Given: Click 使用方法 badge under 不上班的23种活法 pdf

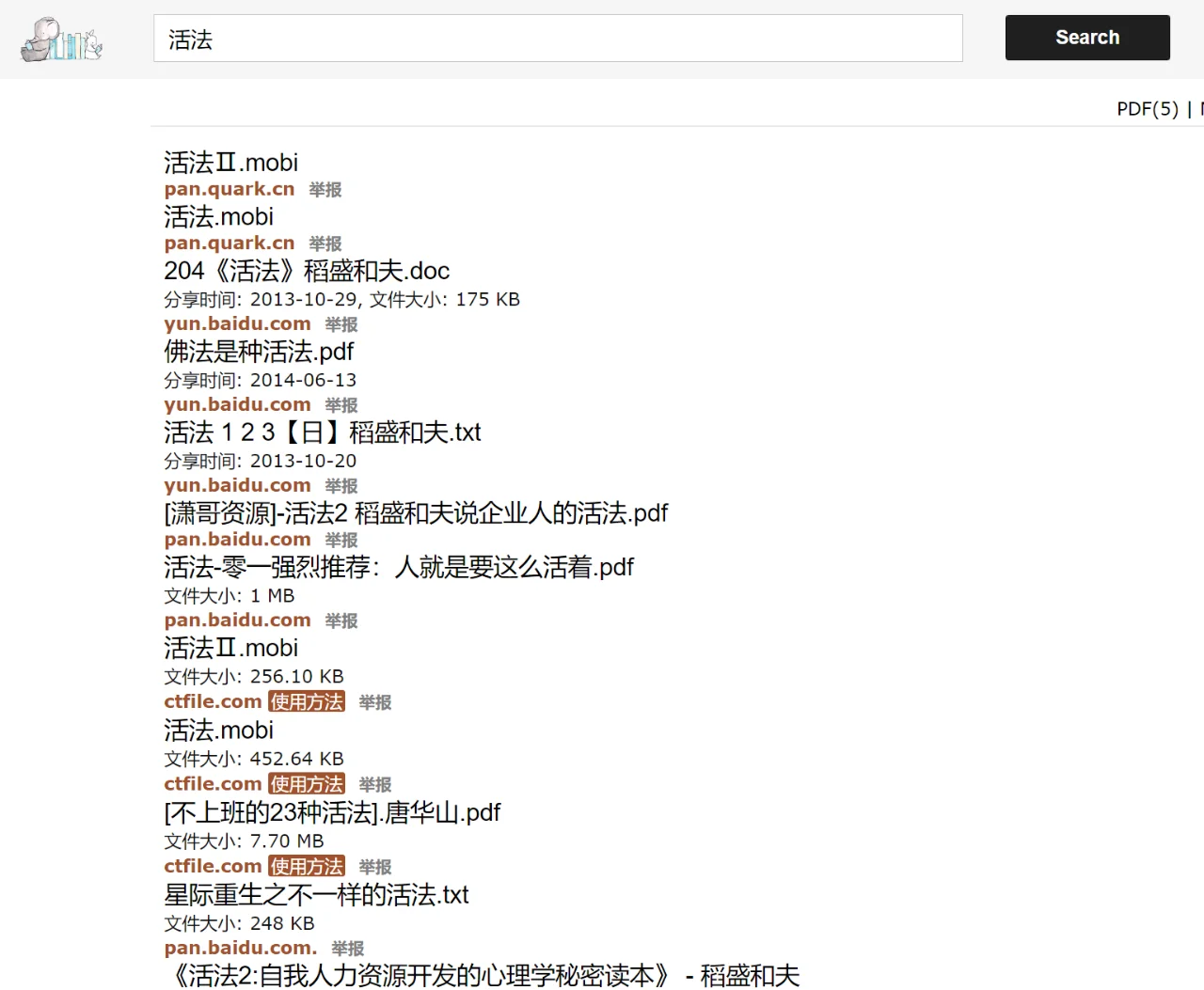Looking at the screenshot, I should (x=307, y=867).
